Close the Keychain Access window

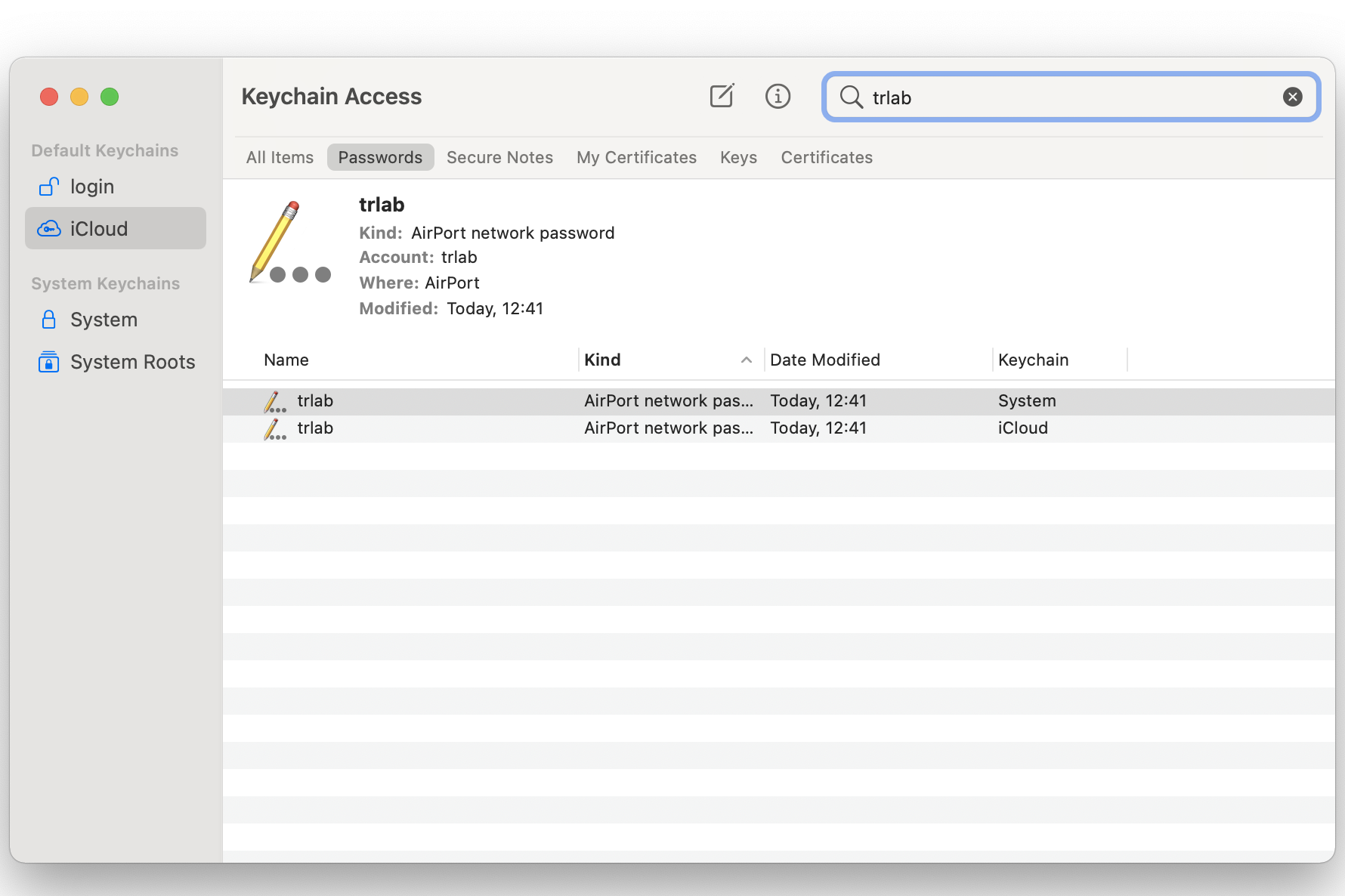49,97
